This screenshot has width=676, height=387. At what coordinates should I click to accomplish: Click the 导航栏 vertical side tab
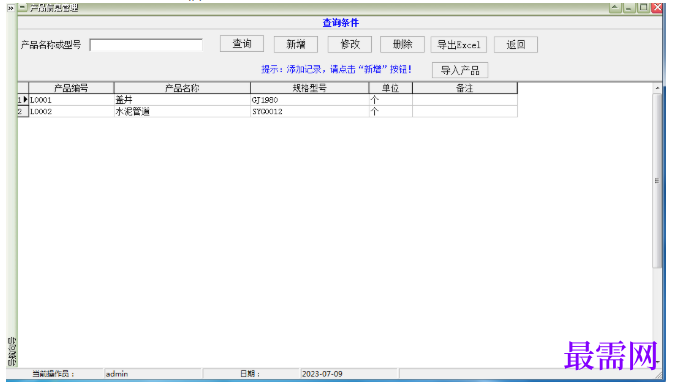tap(12, 351)
